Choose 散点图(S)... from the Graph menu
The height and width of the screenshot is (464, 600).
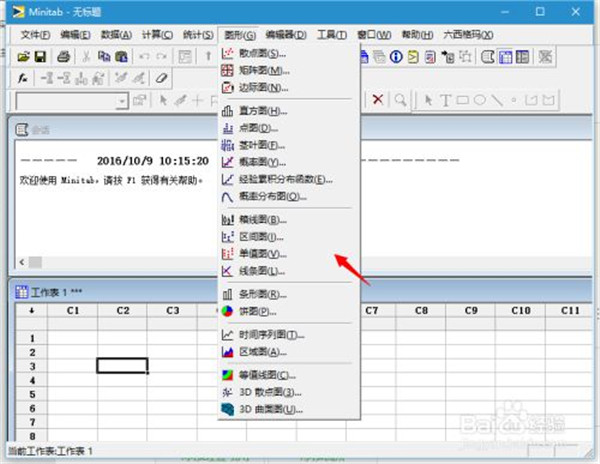tap(289, 53)
